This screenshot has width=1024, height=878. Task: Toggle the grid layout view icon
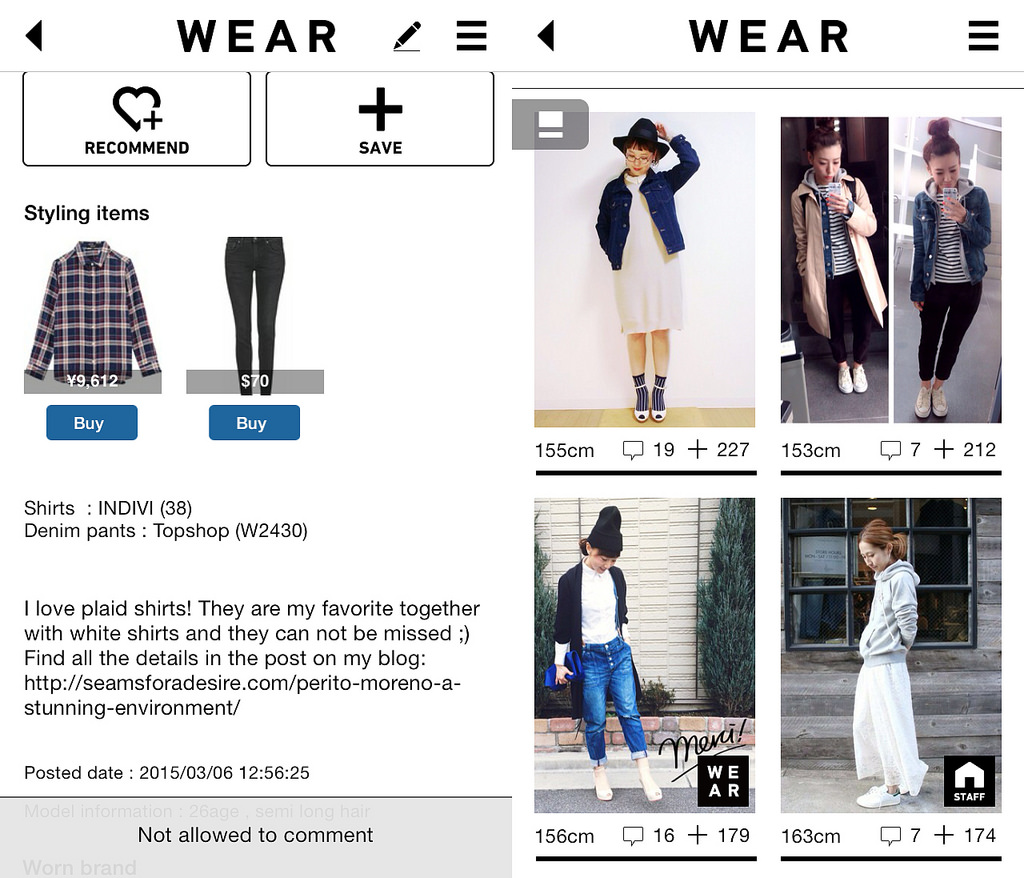551,124
